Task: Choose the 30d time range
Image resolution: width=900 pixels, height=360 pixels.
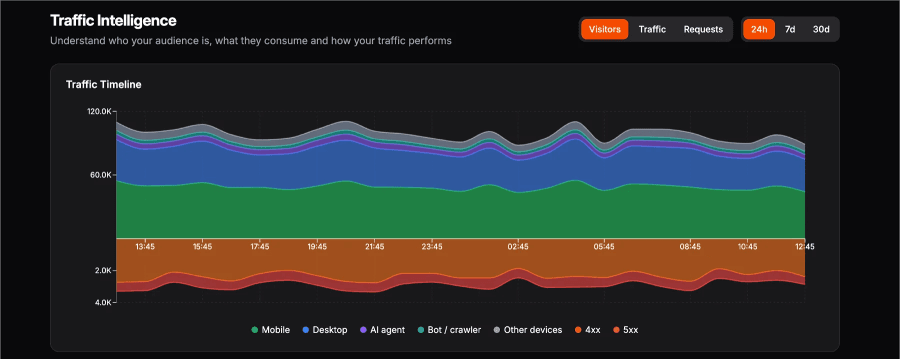Action: point(821,29)
